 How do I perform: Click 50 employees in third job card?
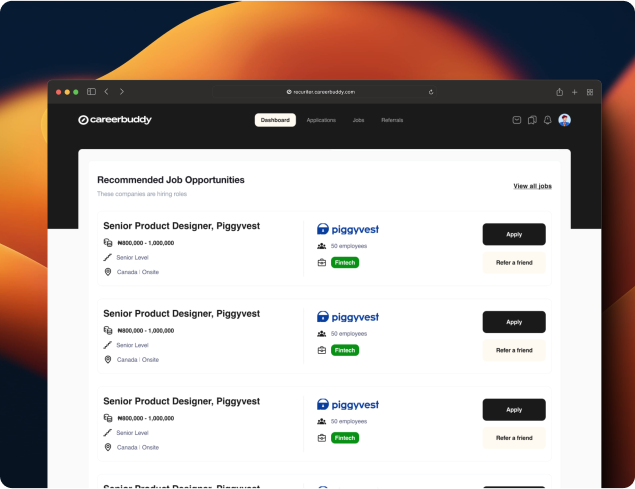click(349, 421)
